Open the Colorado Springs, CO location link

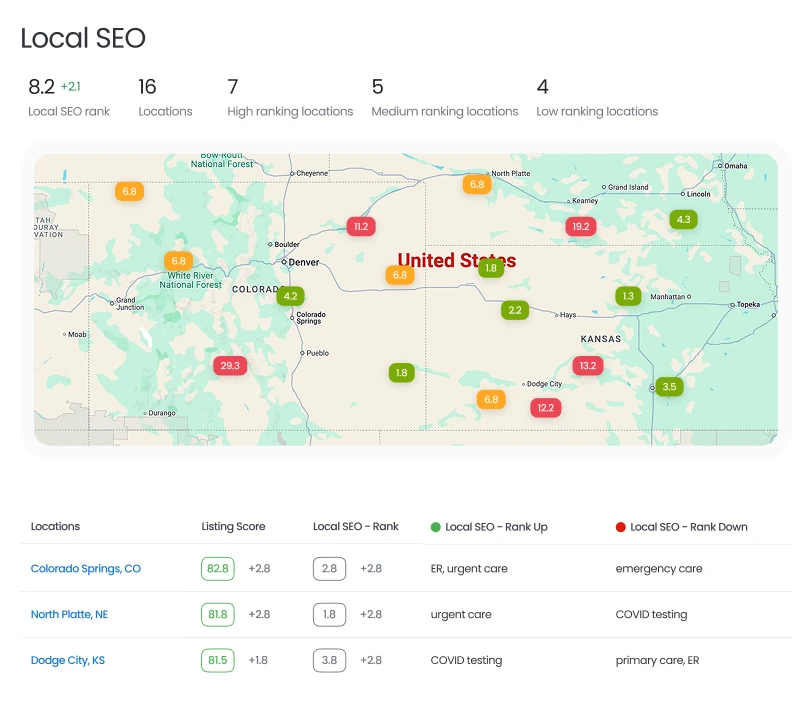(84, 568)
